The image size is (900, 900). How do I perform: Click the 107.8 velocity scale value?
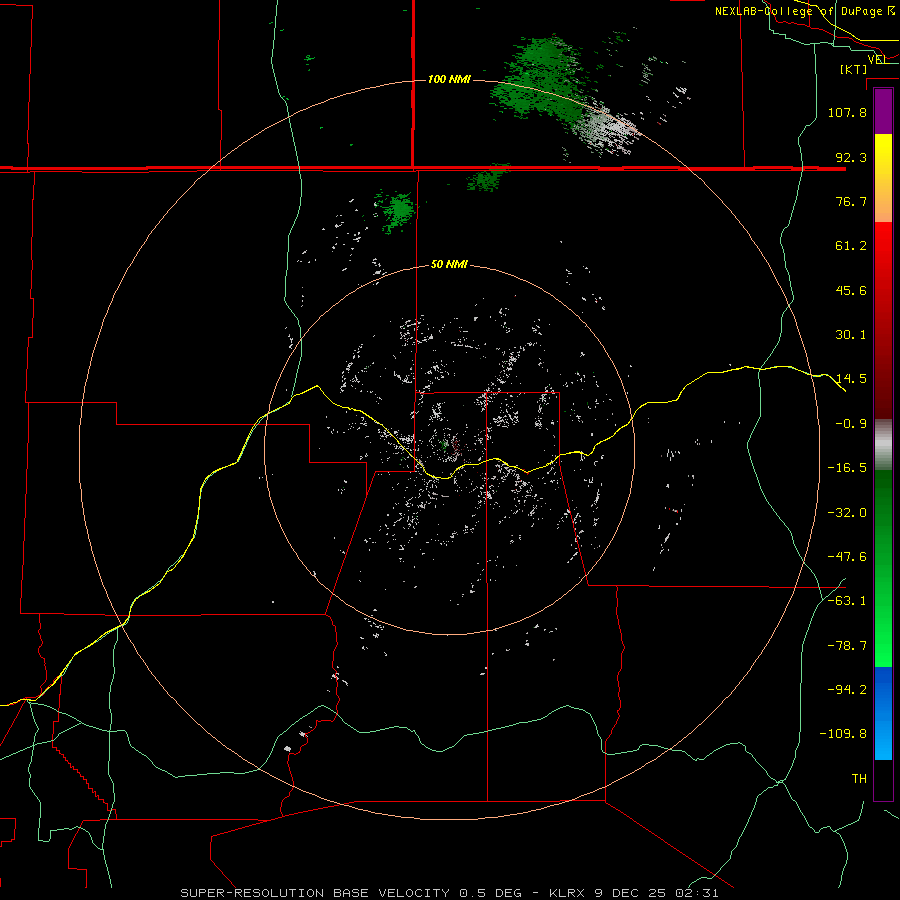(847, 112)
